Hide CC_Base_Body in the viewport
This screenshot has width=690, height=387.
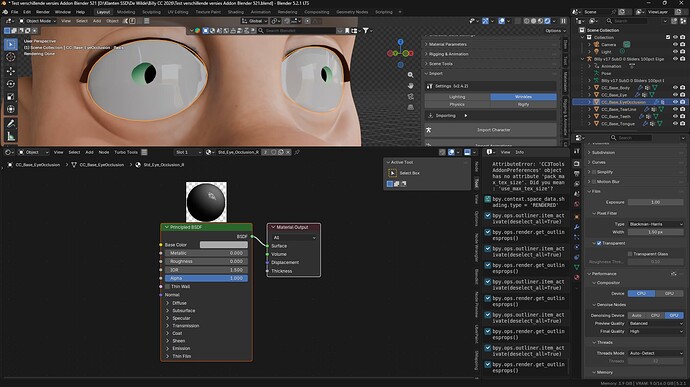click(x=675, y=88)
